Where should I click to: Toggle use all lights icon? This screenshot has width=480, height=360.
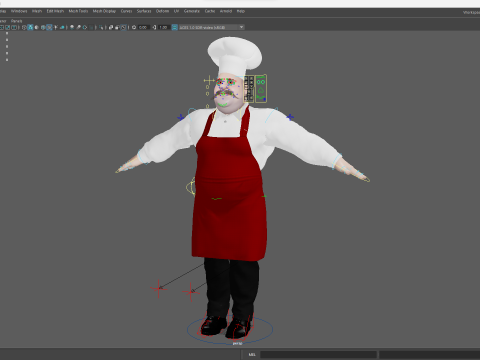(x=56, y=27)
